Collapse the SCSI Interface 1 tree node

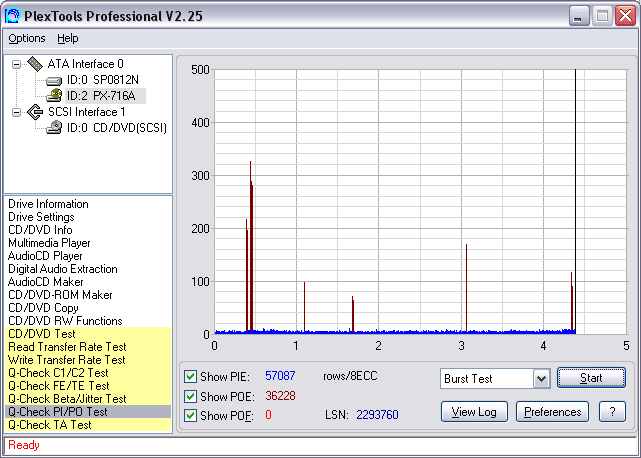click(x=16, y=112)
